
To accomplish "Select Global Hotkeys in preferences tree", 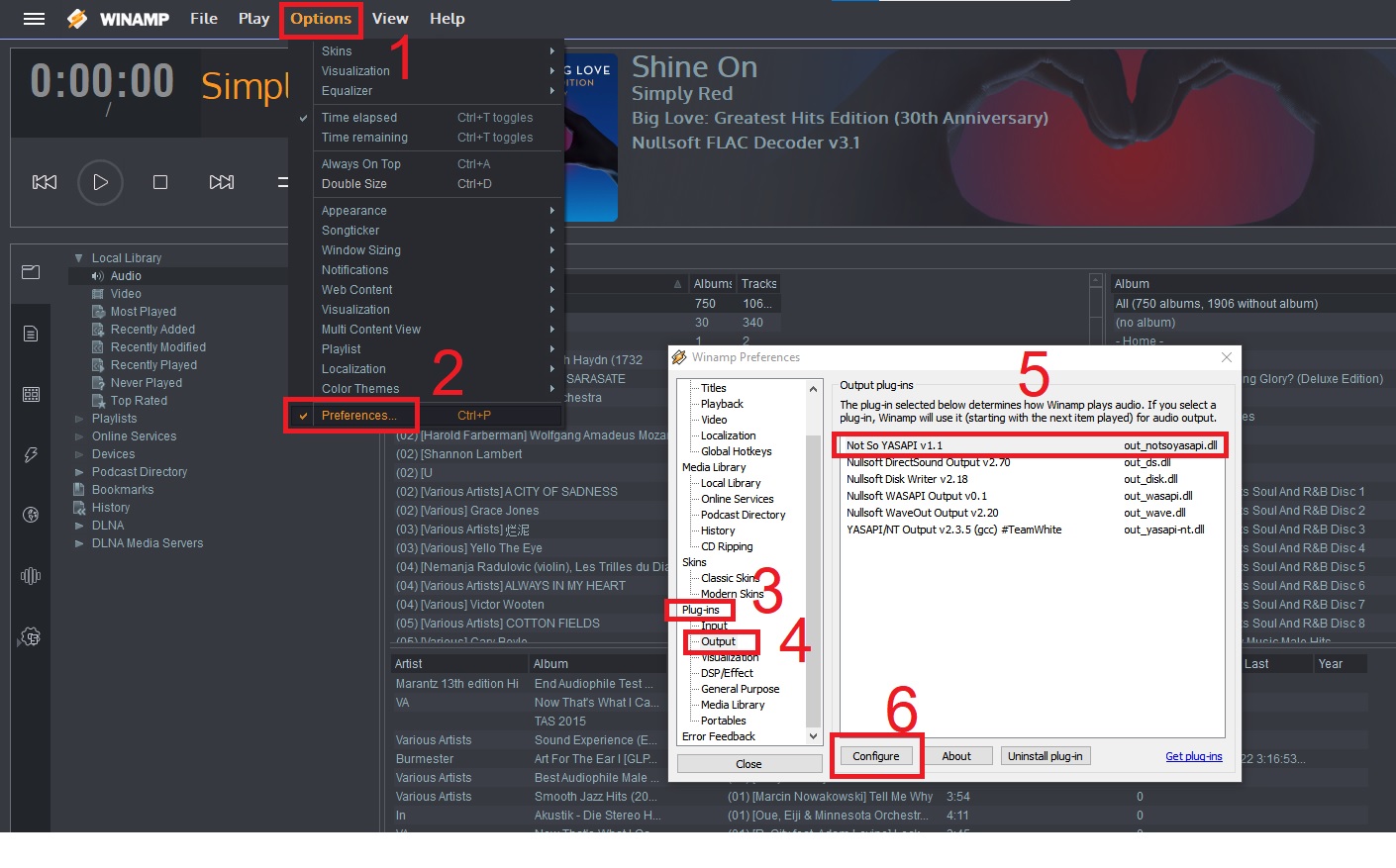I will coord(736,451).
